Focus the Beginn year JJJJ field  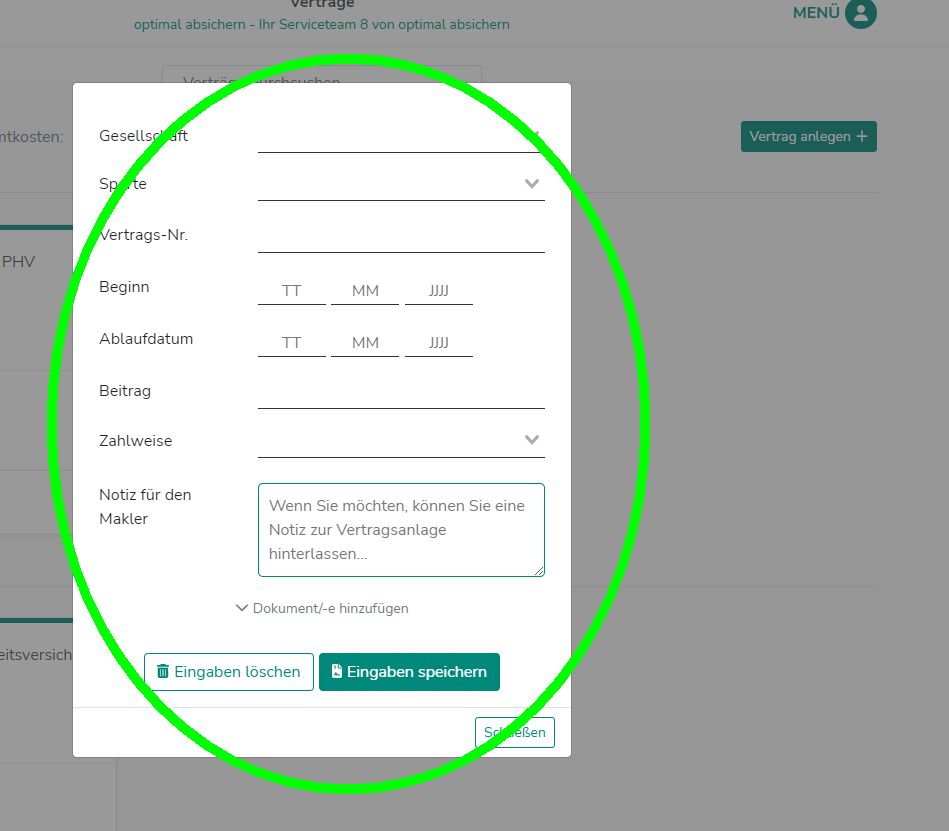click(439, 291)
